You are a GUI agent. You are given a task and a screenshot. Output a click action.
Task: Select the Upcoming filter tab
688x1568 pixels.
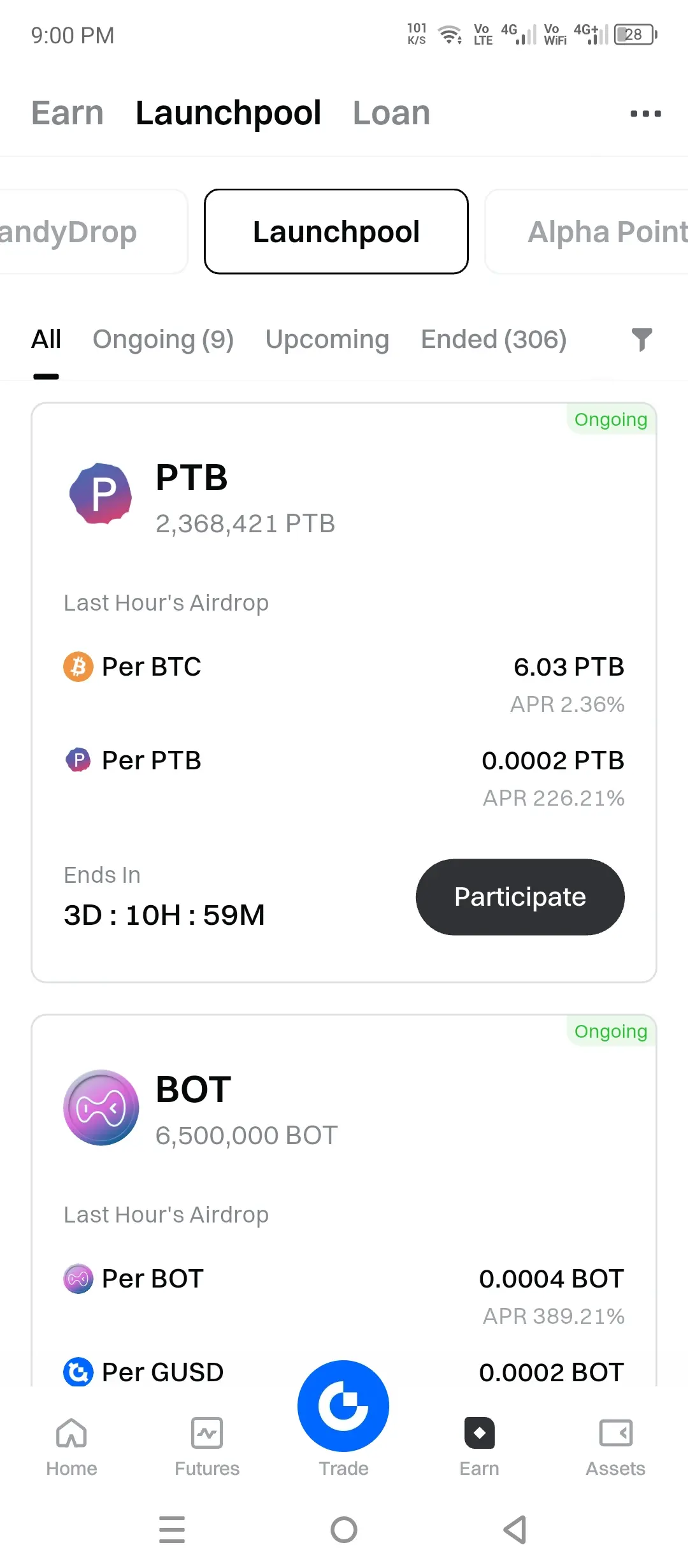click(327, 339)
